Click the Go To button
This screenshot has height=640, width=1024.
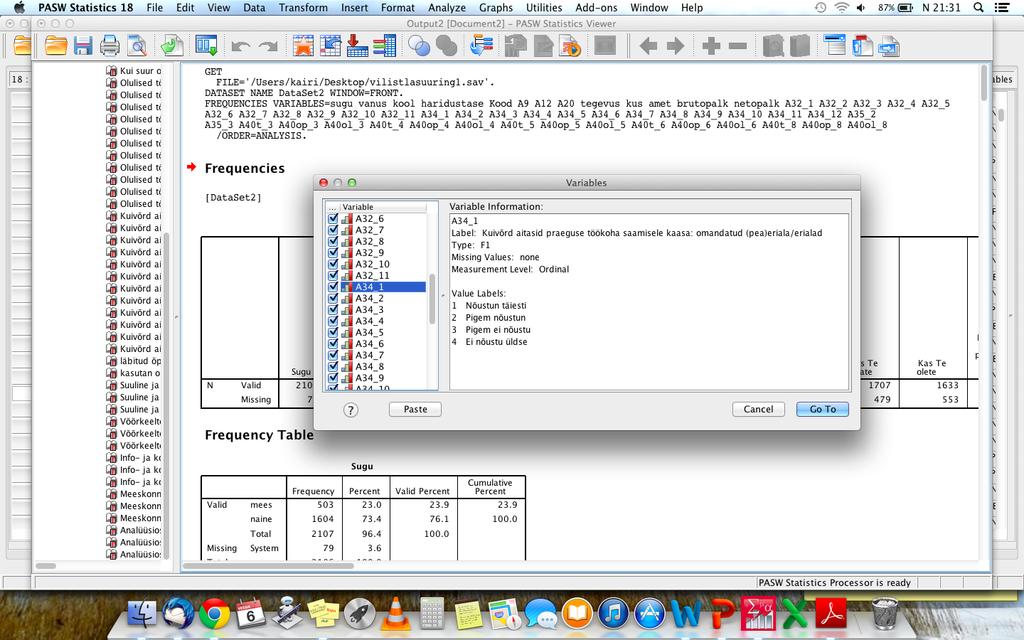pos(822,409)
